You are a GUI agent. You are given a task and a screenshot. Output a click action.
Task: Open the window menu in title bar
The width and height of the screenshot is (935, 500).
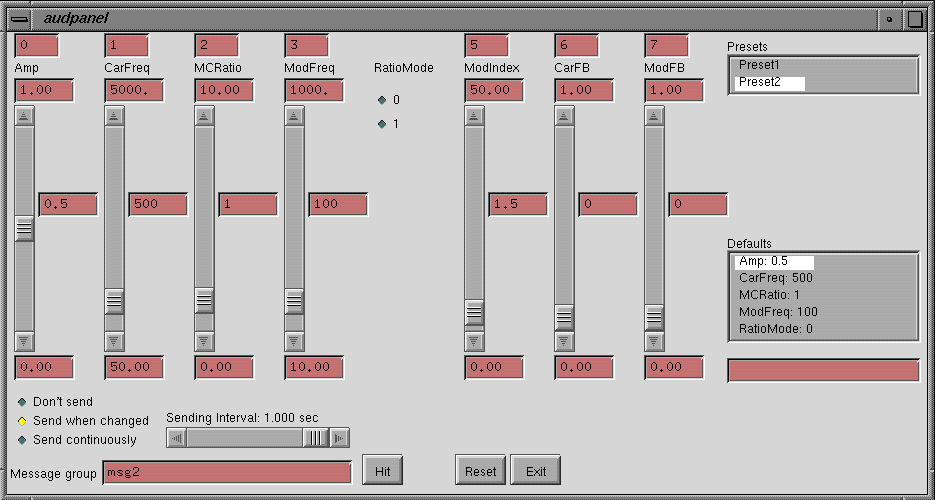coord(19,18)
